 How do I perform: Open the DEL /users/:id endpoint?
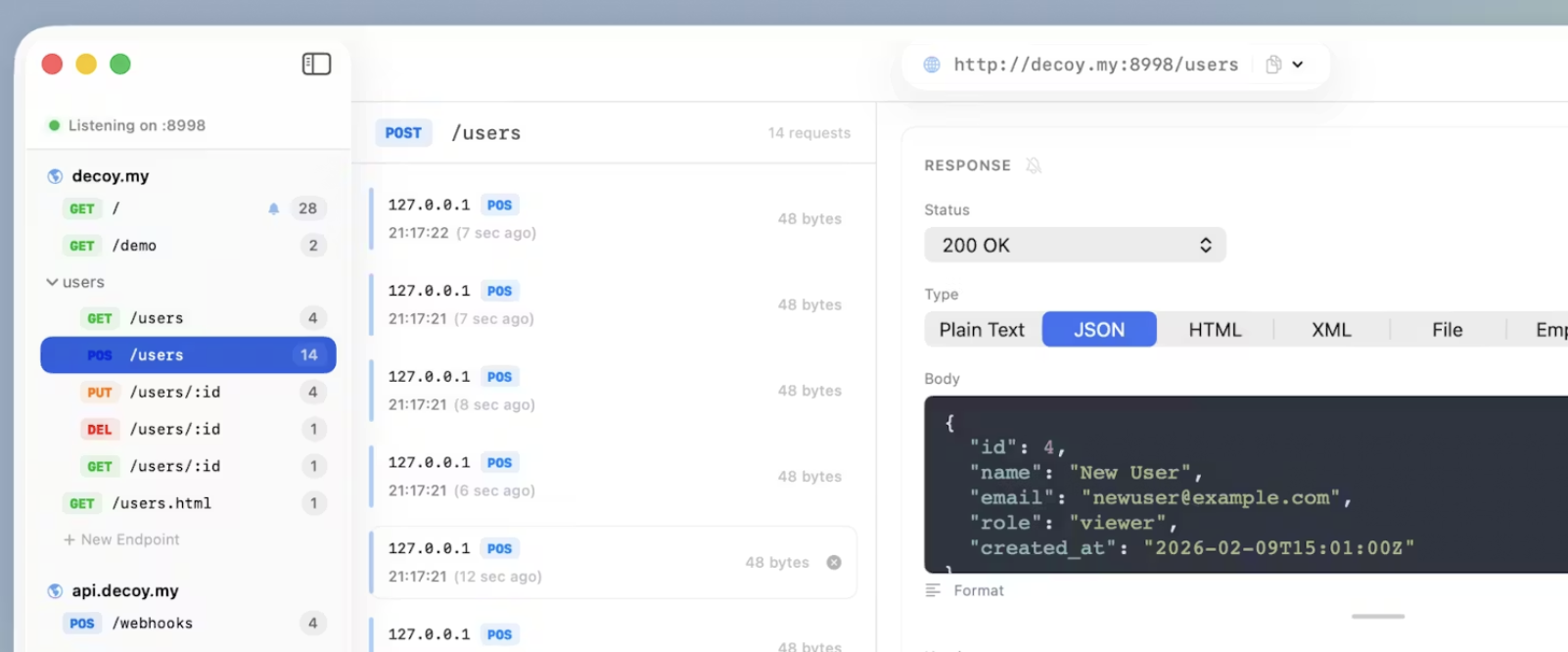[188, 430]
